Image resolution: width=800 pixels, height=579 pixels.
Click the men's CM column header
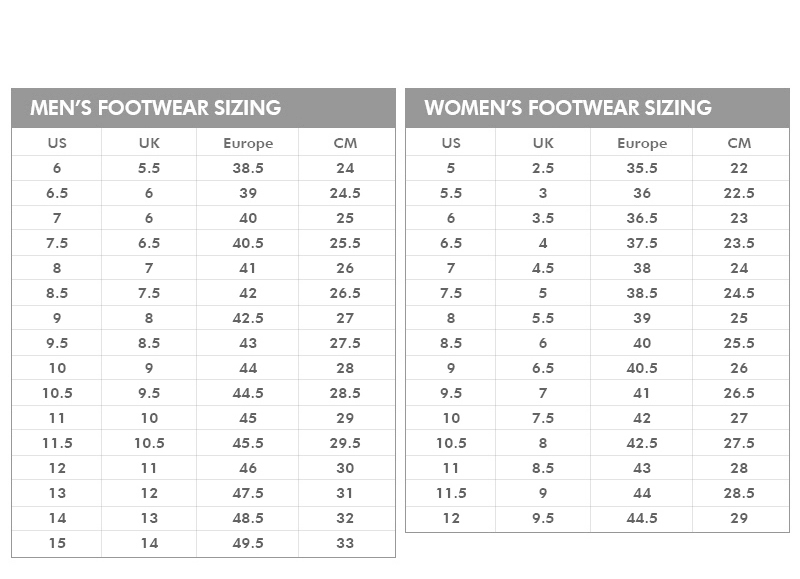345,143
